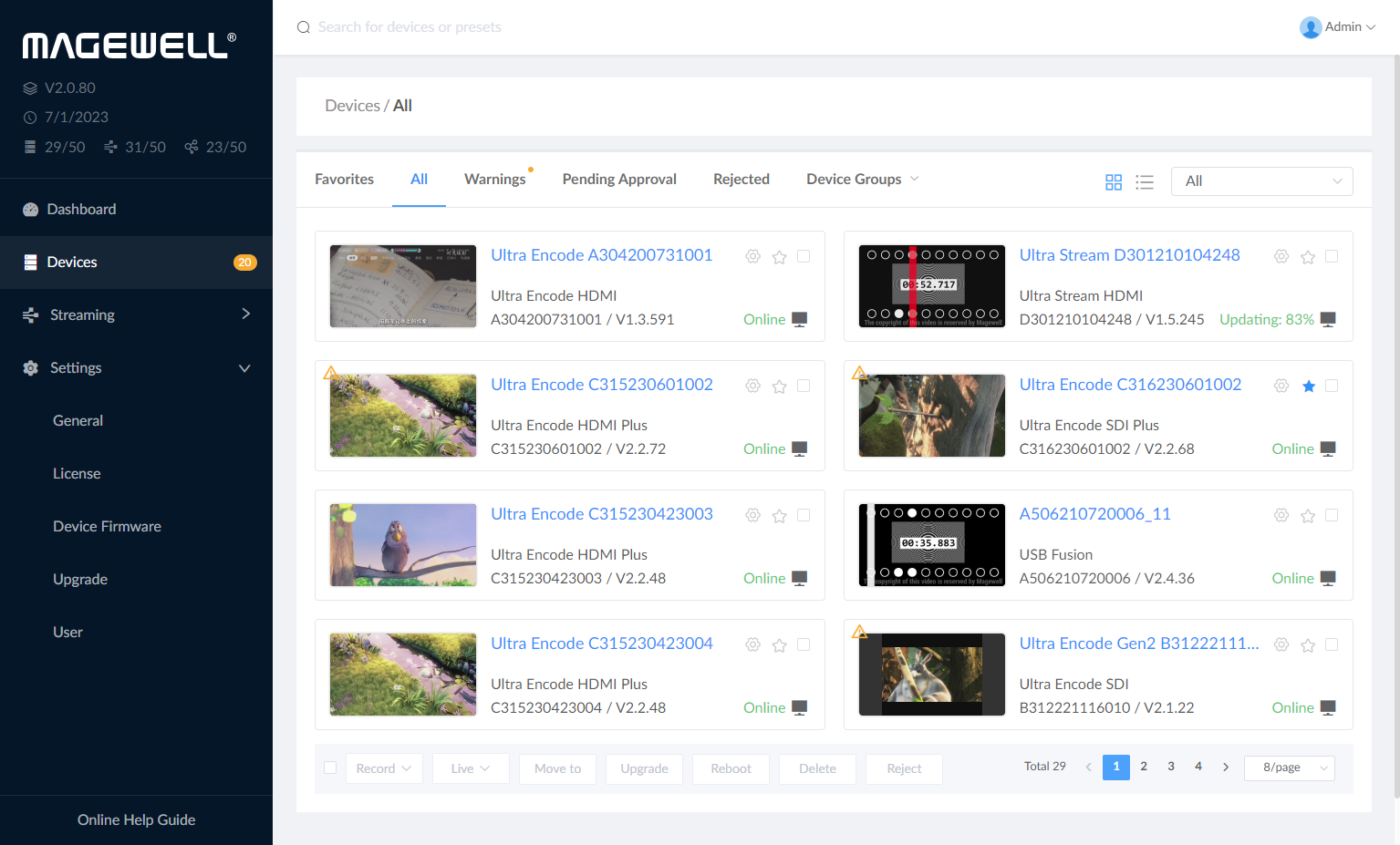The width and height of the screenshot is (1400, 845).
Task: Switch to the Warnings tab
Action: coord(494,180)
